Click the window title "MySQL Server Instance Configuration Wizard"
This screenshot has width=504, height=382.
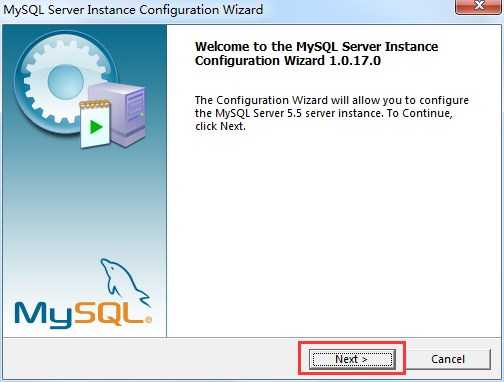133,10
